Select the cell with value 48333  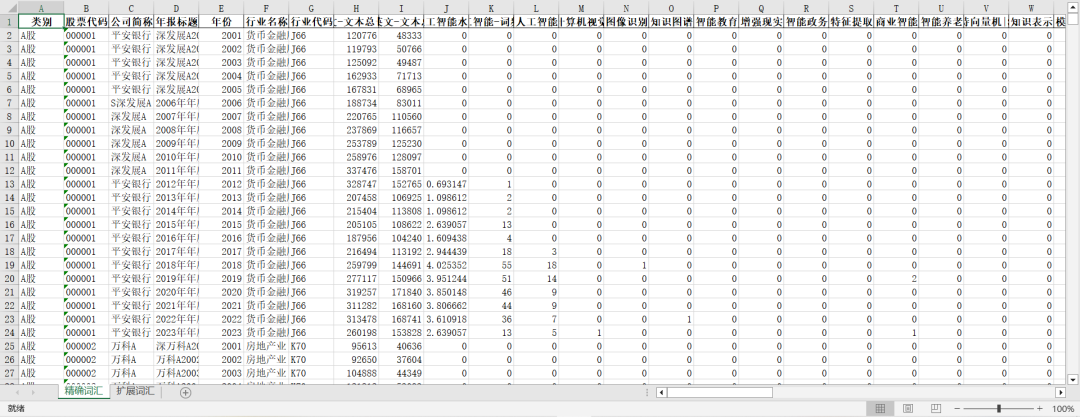pos(402,35)
